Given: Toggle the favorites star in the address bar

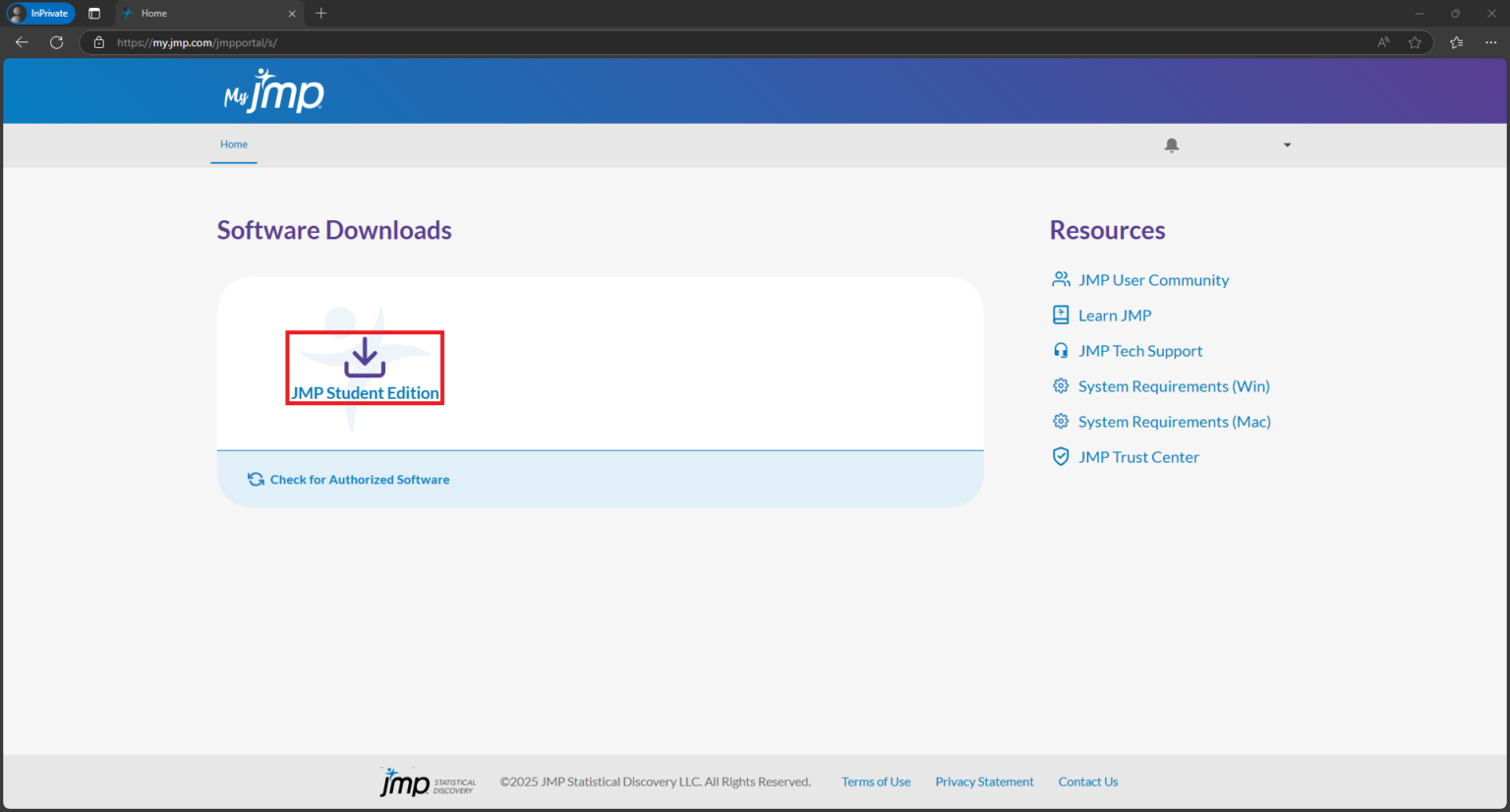Looking at the screenshot, I should pos(1416,42).
